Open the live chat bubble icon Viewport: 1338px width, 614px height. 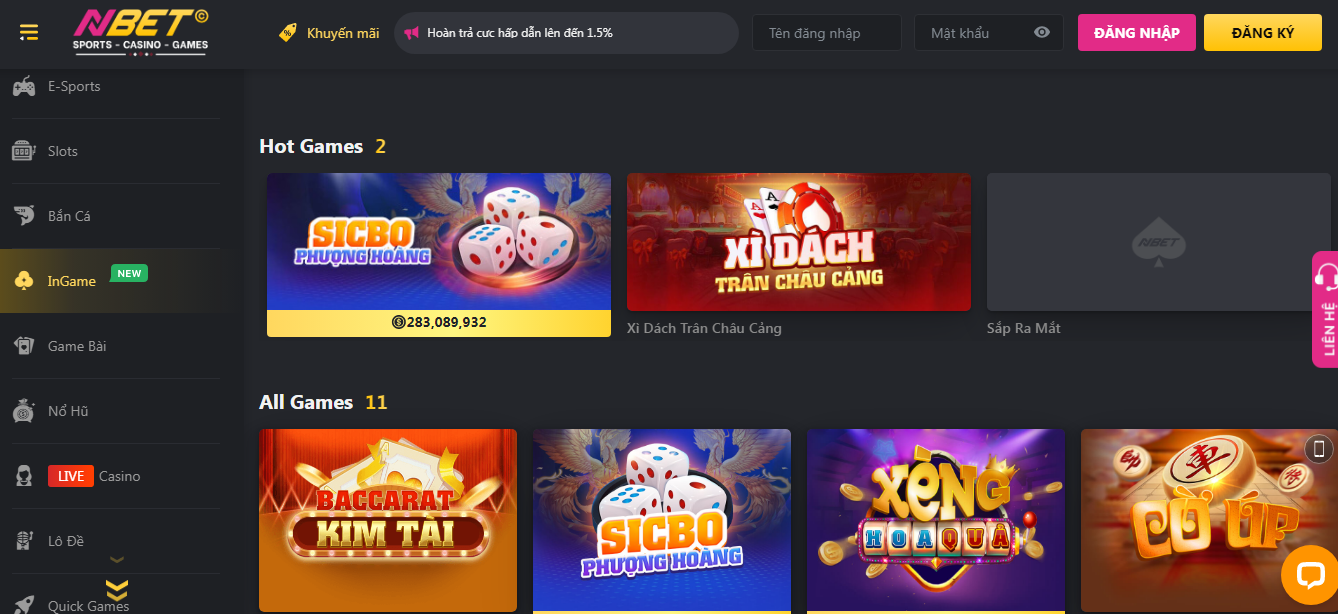(1308, 574)
